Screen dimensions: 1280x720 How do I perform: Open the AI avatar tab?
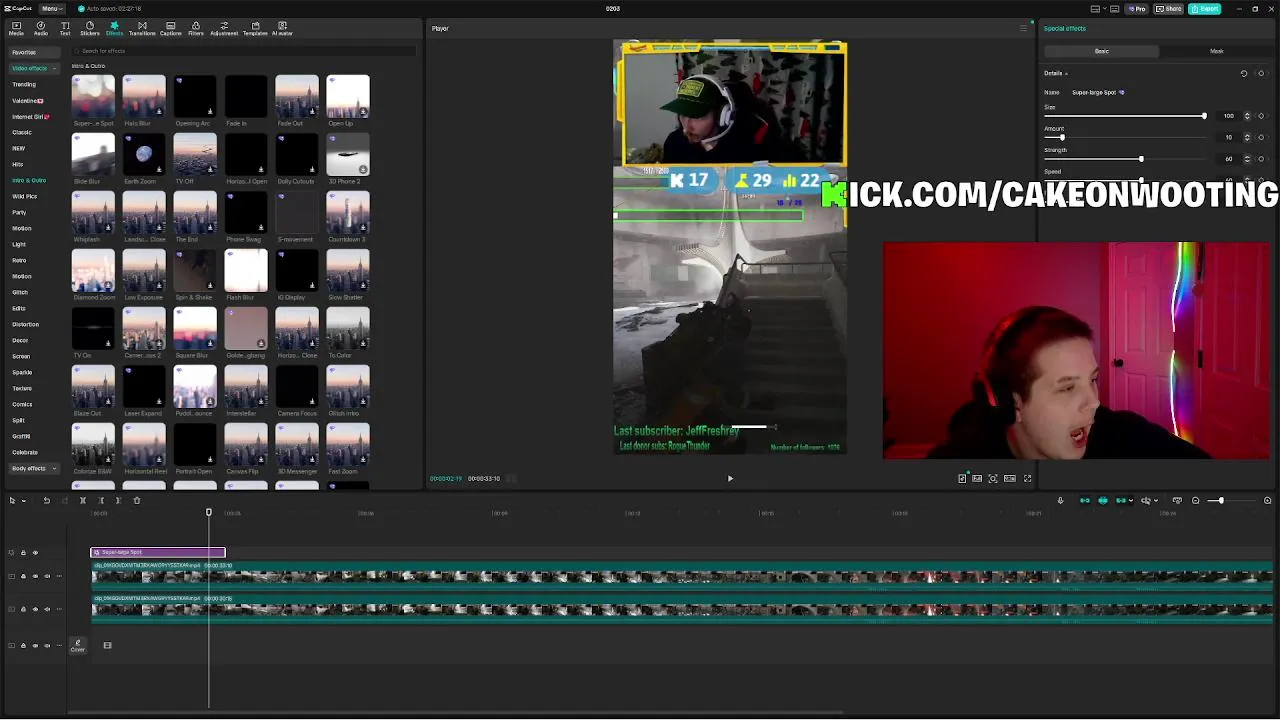point(283,28)
